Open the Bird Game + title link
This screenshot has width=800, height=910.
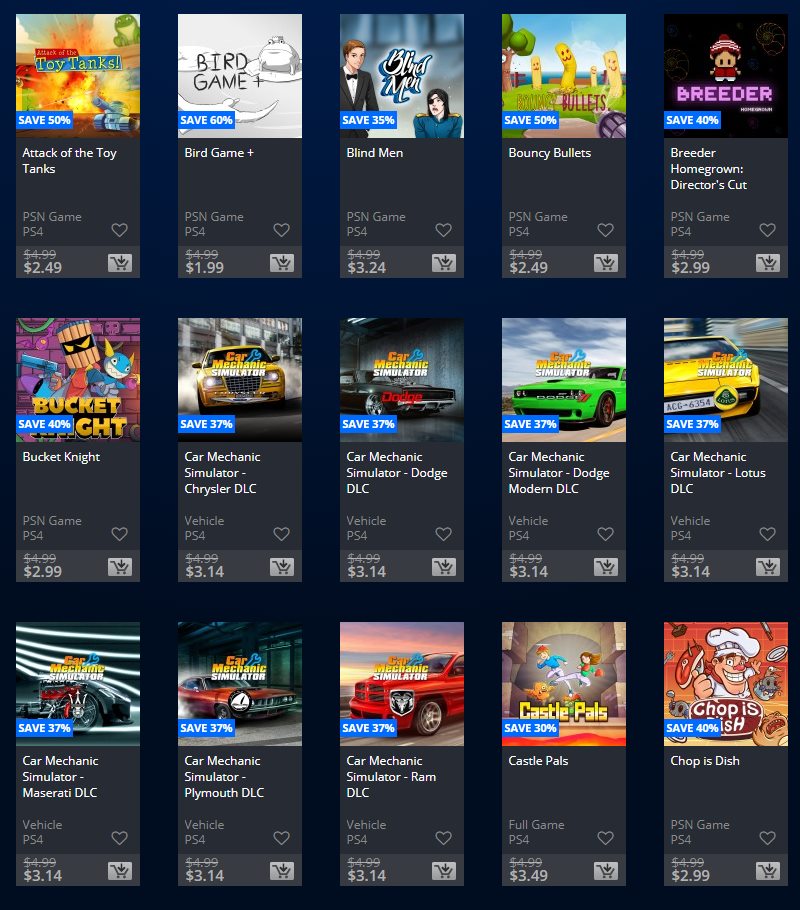(x=219, y=153)
